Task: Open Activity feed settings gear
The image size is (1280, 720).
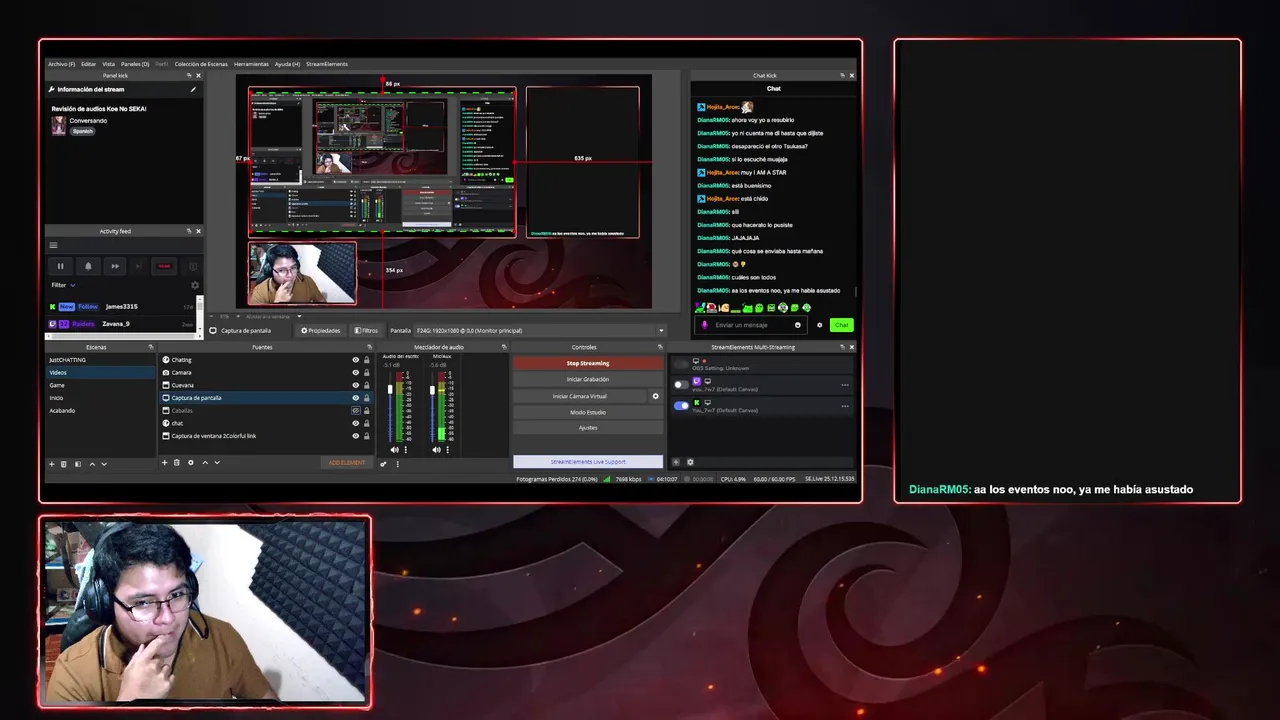Action: [x=195, y=285]
